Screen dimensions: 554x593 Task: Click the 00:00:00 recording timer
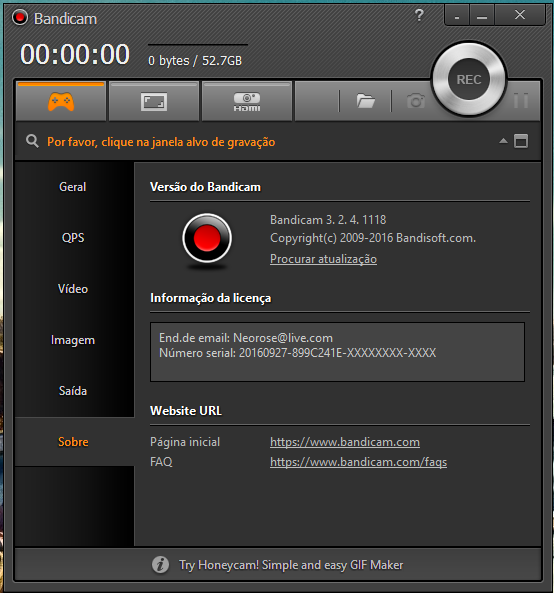pyautogui.click(x=75, y=54)
